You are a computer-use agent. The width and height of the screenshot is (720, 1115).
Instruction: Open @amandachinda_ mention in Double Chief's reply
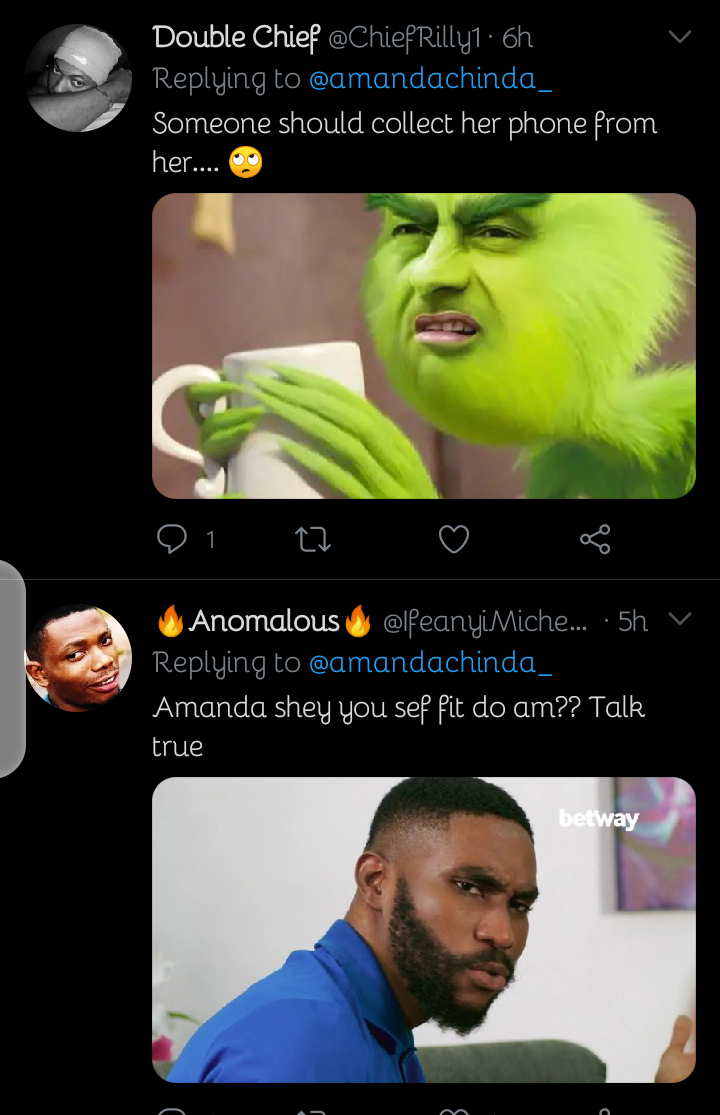(430, 79)
